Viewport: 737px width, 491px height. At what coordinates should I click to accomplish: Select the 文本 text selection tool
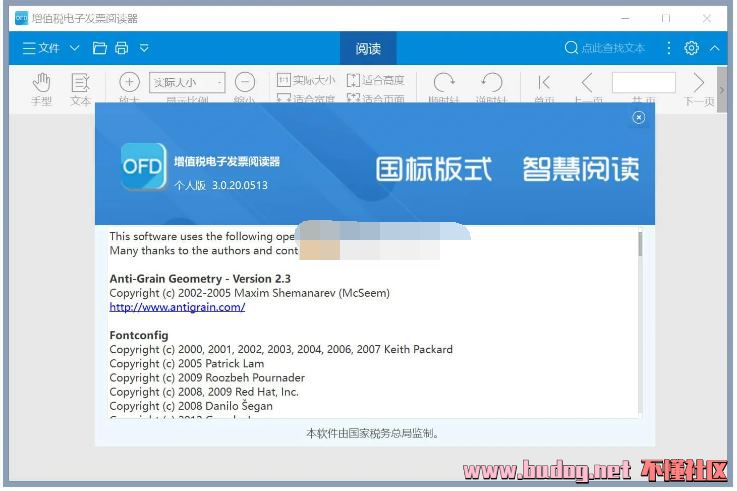tap(80, 89)
